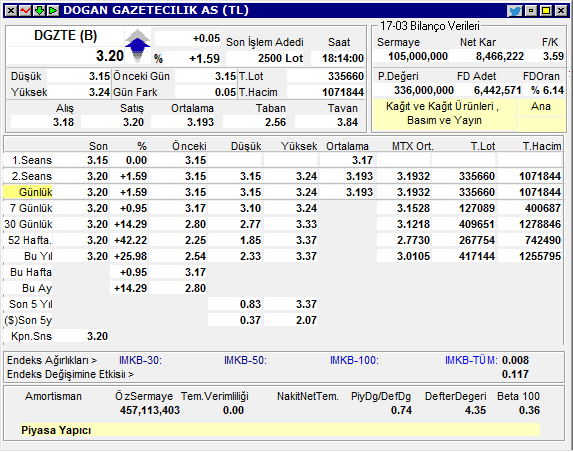The image size is (573, 452).
Task: Click the 1.Seans Ortalama value 3.17
Action: [x=362, y=160]
